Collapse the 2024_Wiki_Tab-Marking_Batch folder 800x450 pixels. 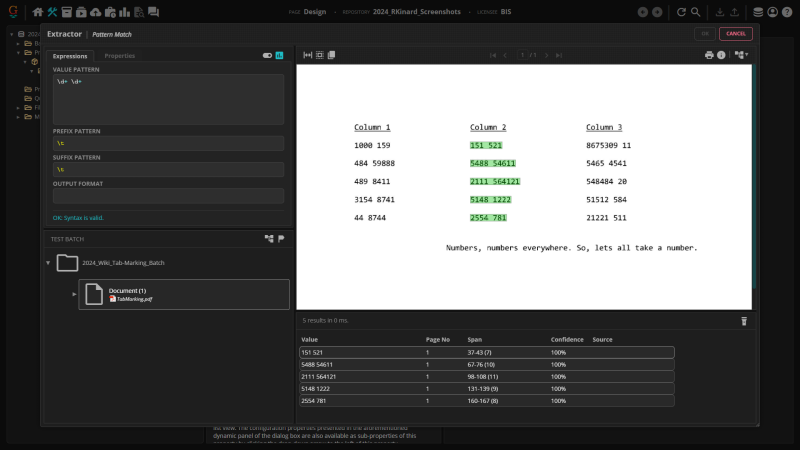click(x=48, y=263)
